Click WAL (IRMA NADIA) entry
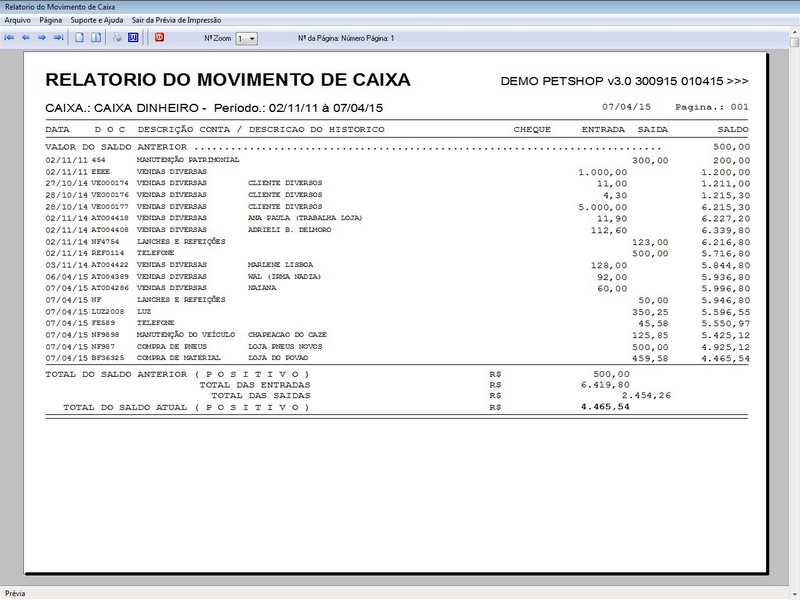The height and width of the screenshot is (600, 800). pos(285,277)
